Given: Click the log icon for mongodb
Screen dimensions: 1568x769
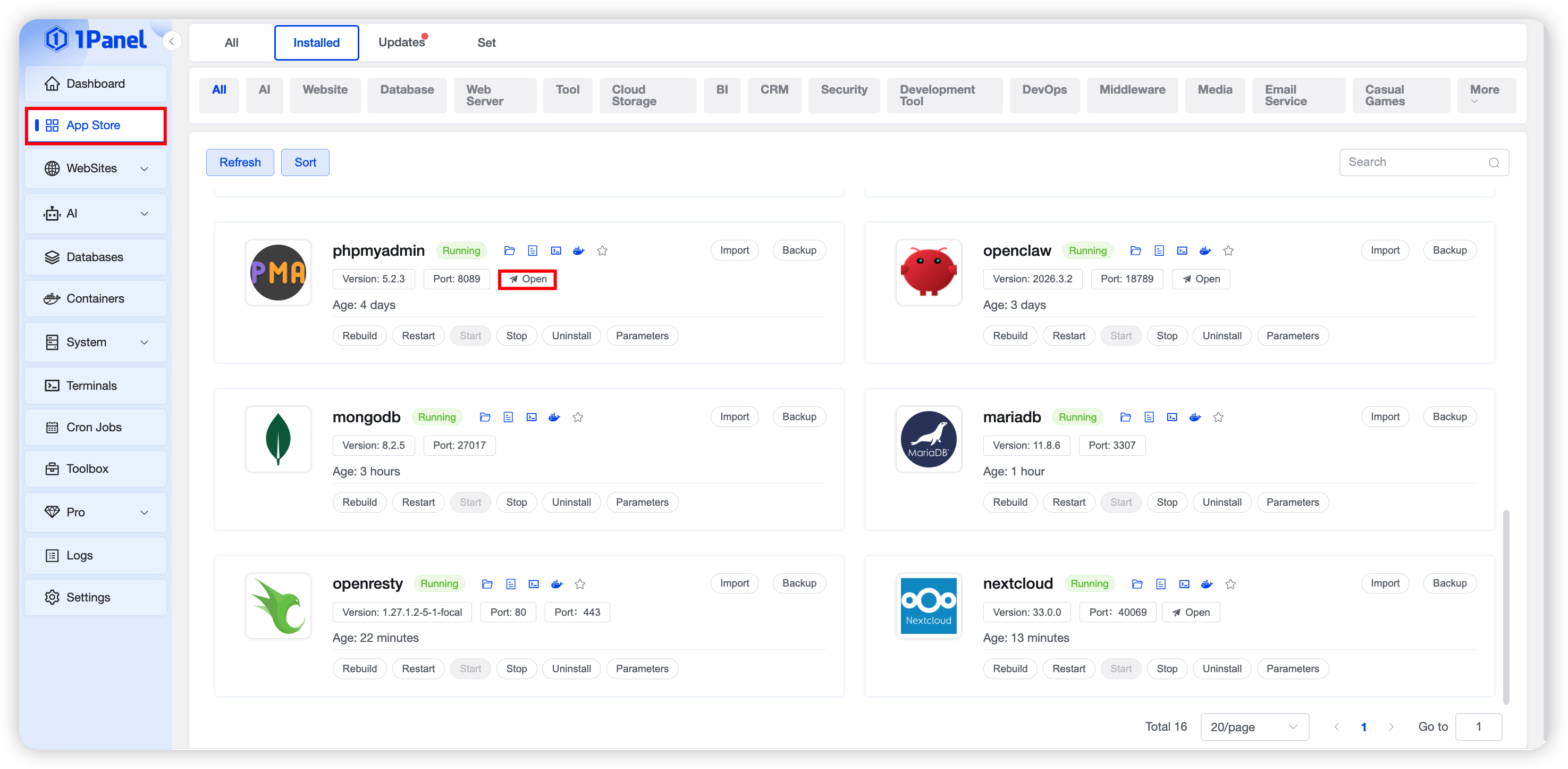Looking at the screenshot, I should click(508, 417).
